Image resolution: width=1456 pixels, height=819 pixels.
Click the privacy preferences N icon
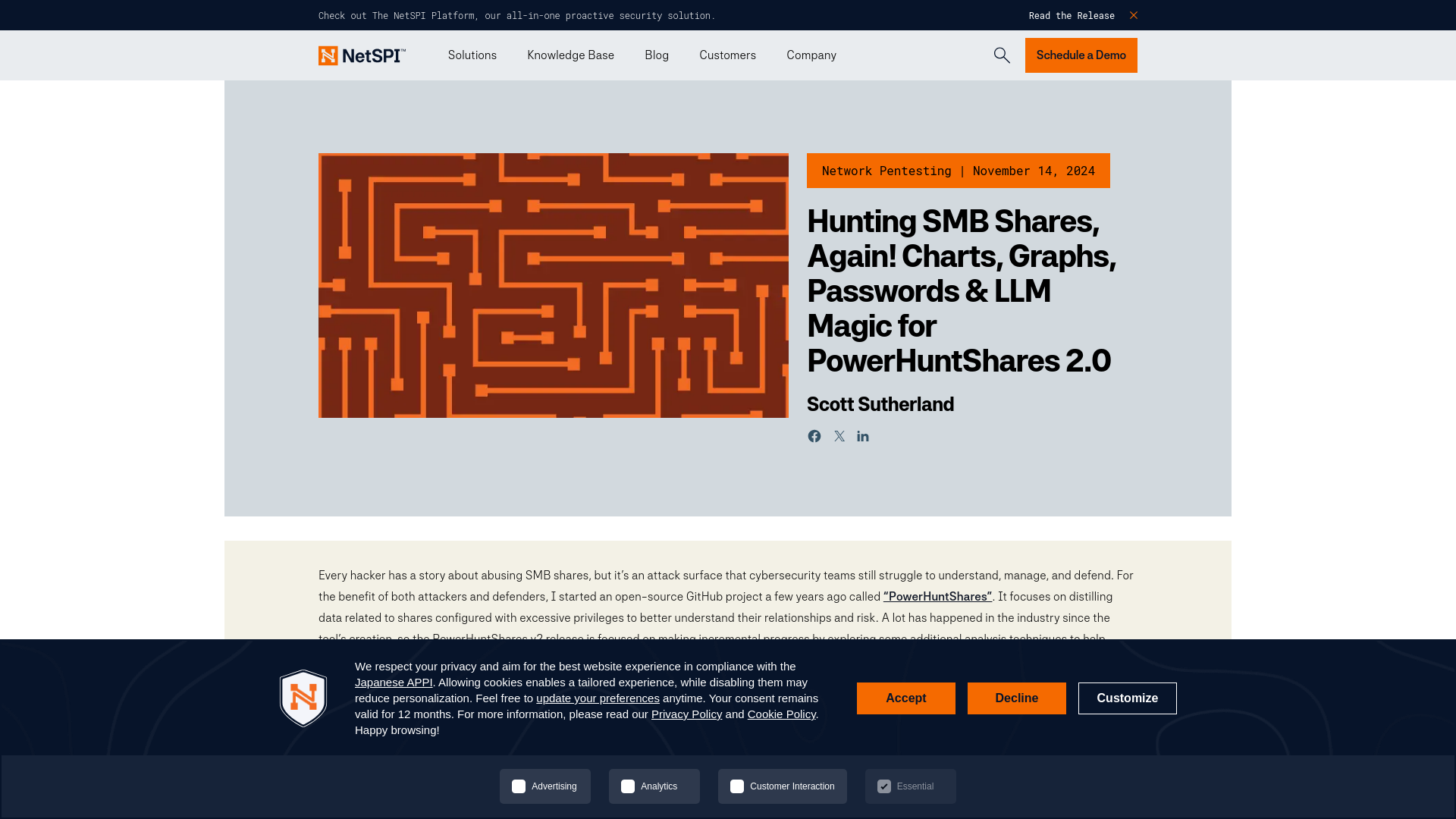[303, 698]
